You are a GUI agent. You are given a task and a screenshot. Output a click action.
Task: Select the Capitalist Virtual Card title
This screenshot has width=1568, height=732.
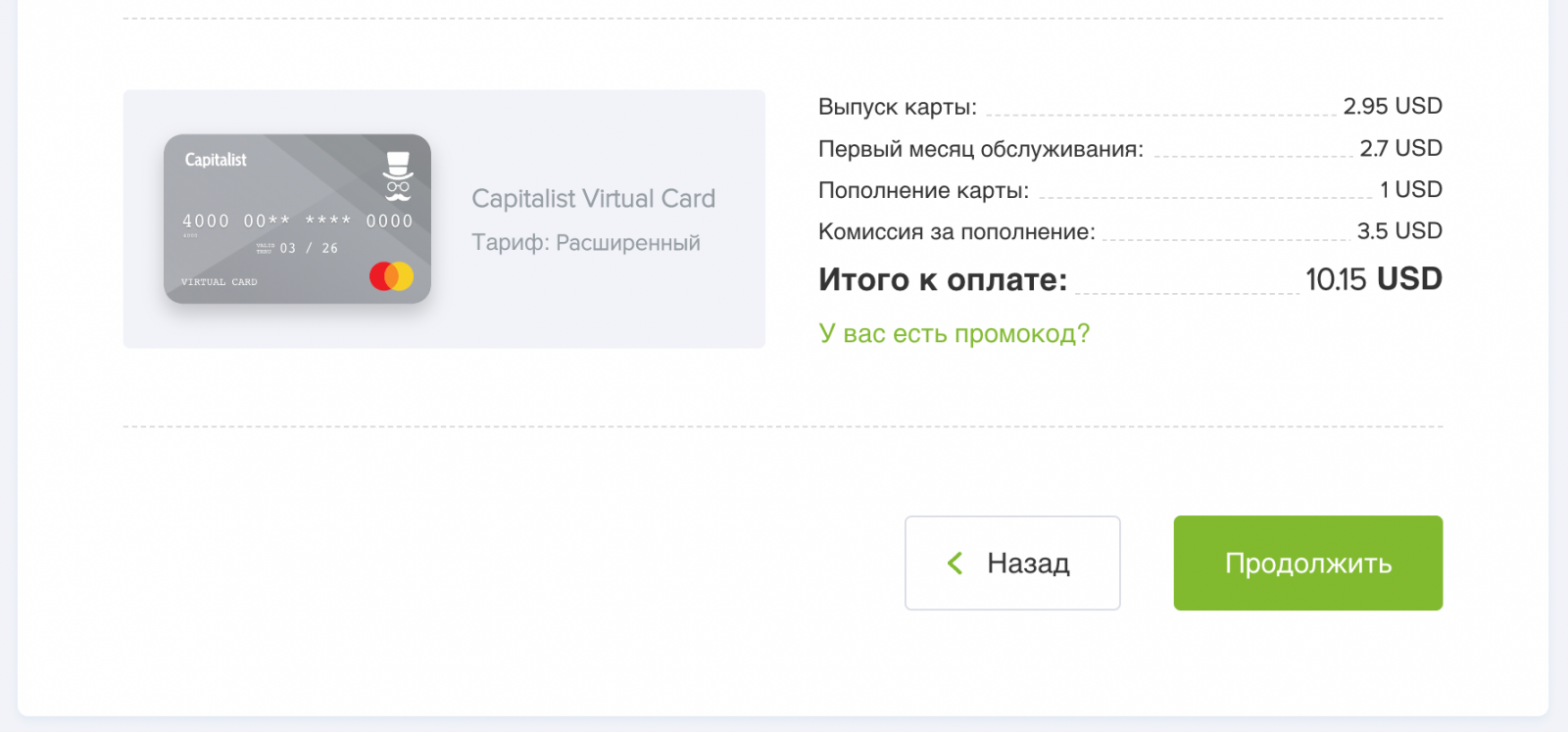[593, 199]
